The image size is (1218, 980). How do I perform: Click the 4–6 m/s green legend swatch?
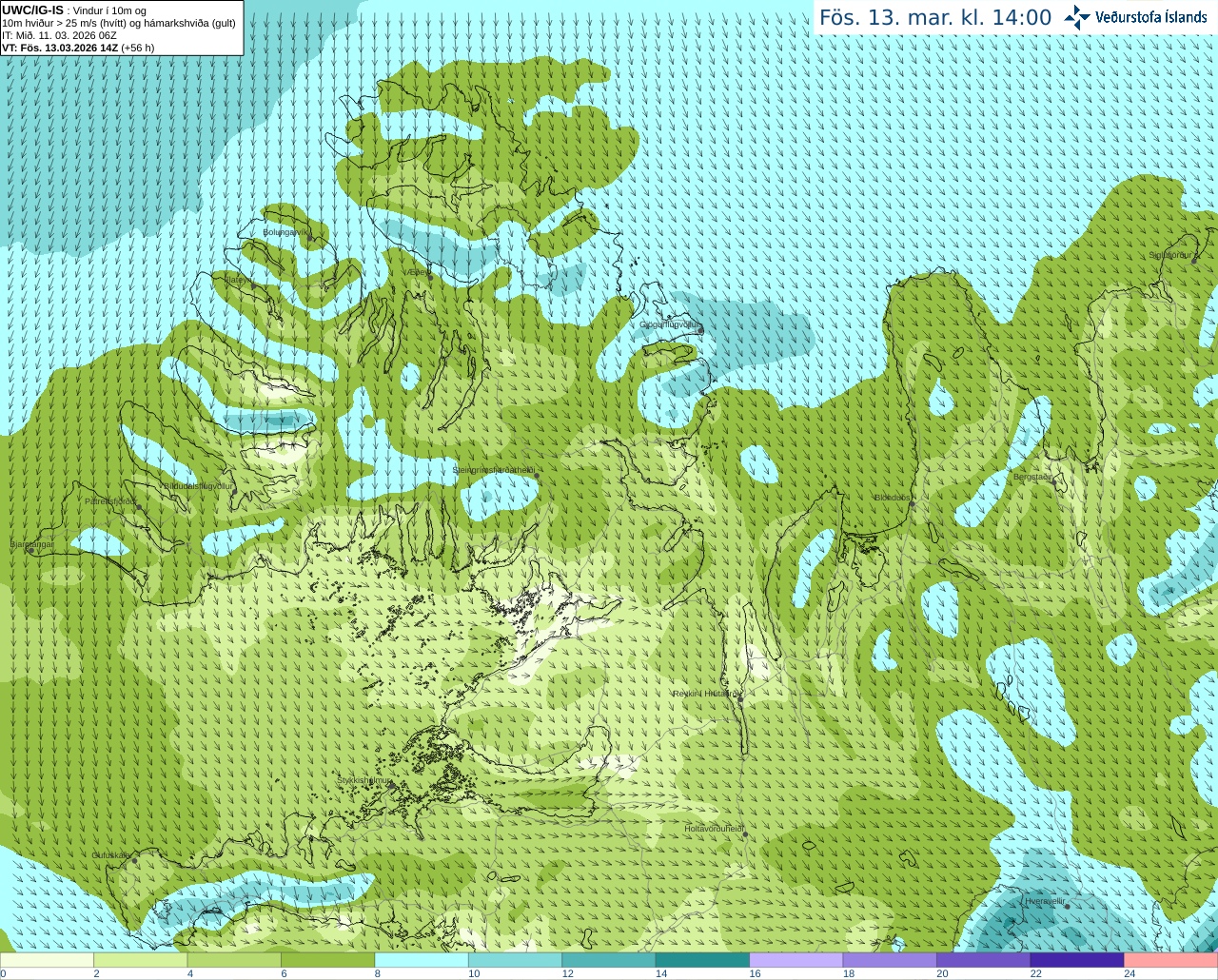[x=234, y=960]
